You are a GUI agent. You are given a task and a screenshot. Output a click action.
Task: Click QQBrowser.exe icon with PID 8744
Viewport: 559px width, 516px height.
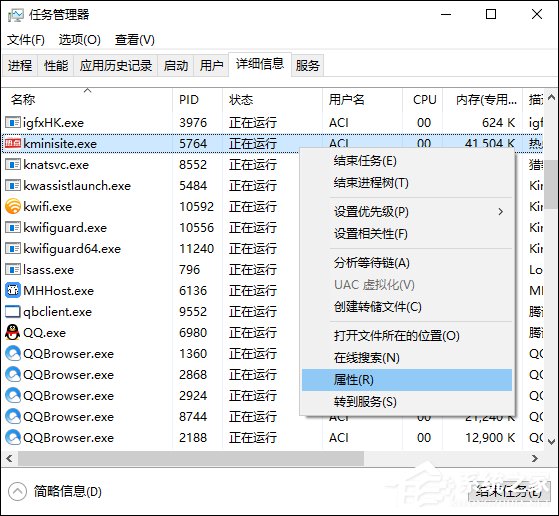[13, 417]
